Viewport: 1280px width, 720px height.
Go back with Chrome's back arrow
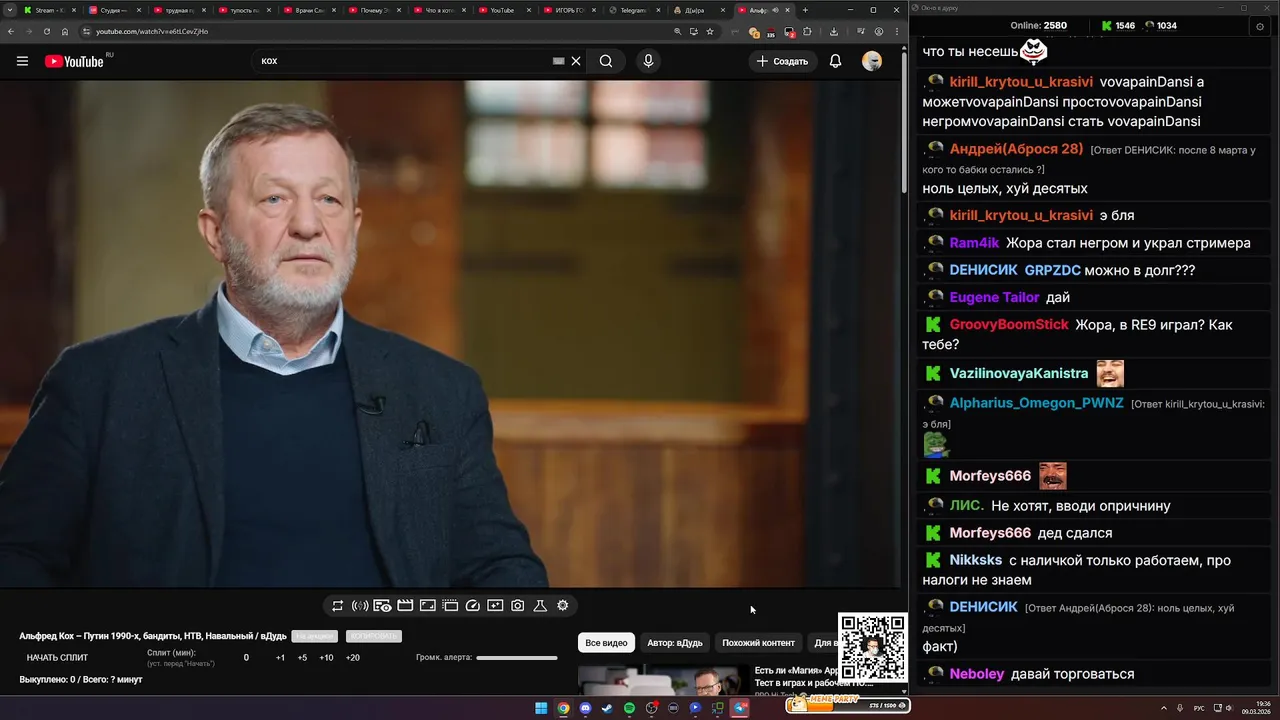pyautogui.click(x=10, y=31)
